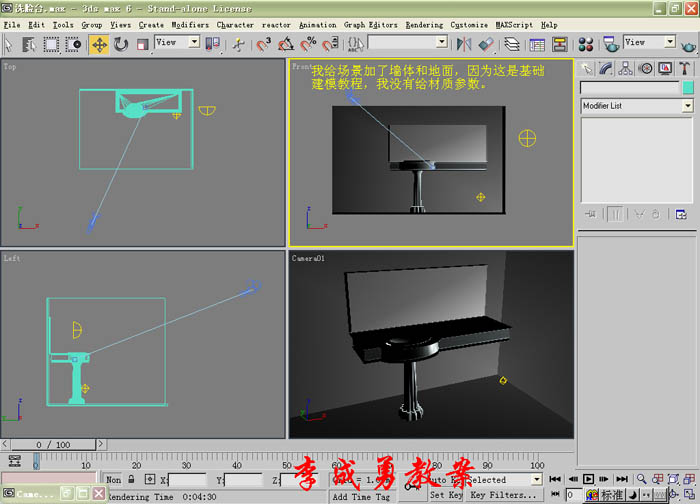Select the Select Object arrow tool
This screenshot has height=504, width=700.
point(8,44)
